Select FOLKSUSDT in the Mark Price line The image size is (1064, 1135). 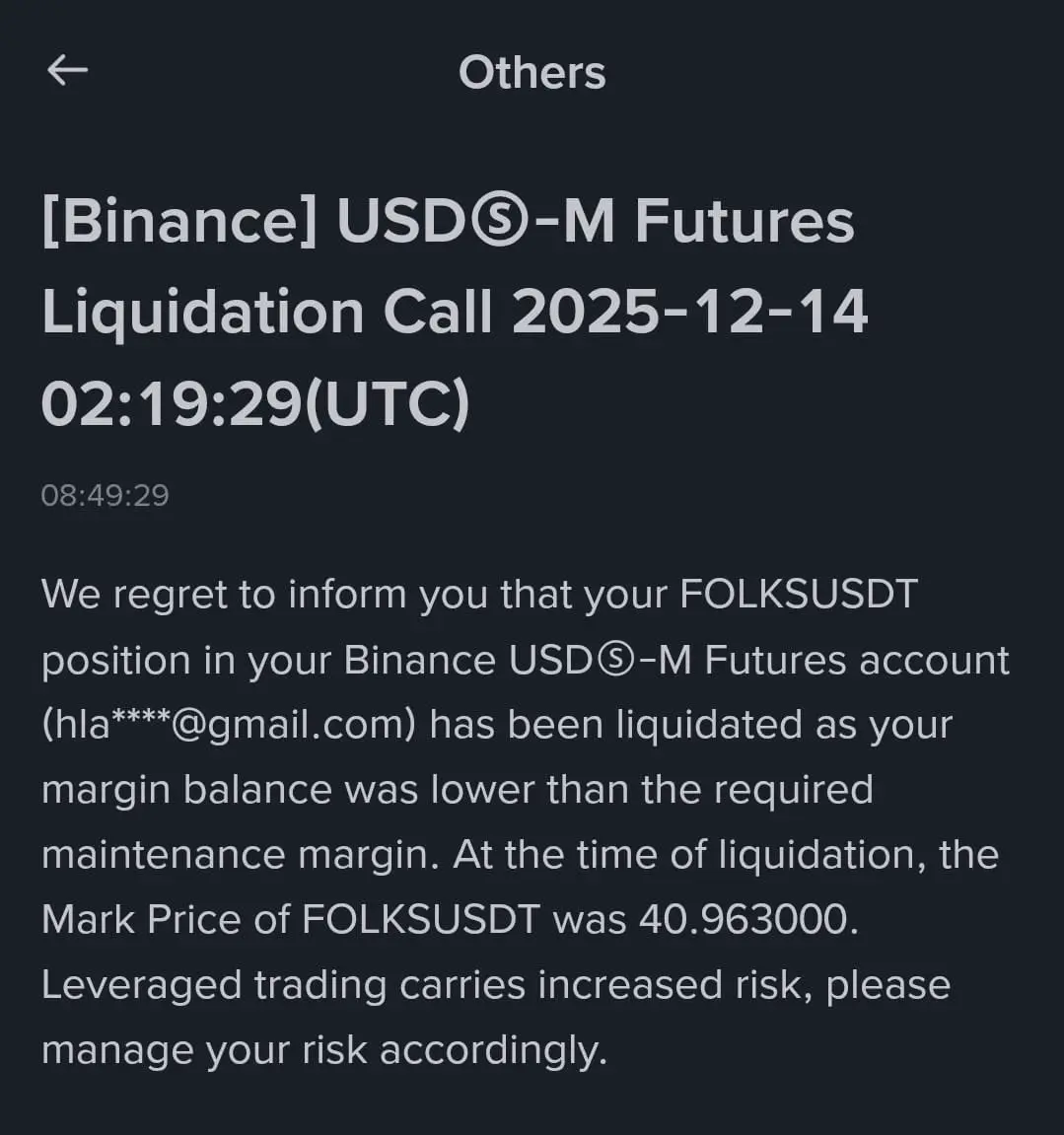point(420,920)
